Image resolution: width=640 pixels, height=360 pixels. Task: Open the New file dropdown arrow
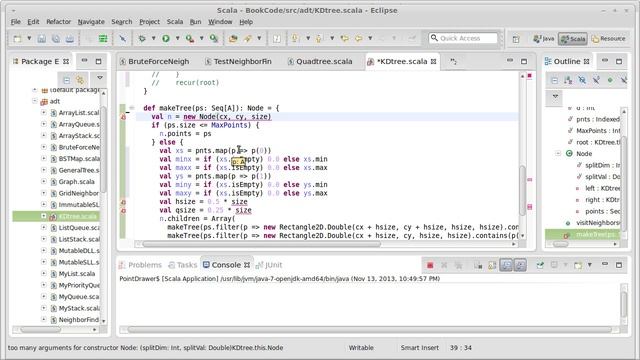(29, 38)
